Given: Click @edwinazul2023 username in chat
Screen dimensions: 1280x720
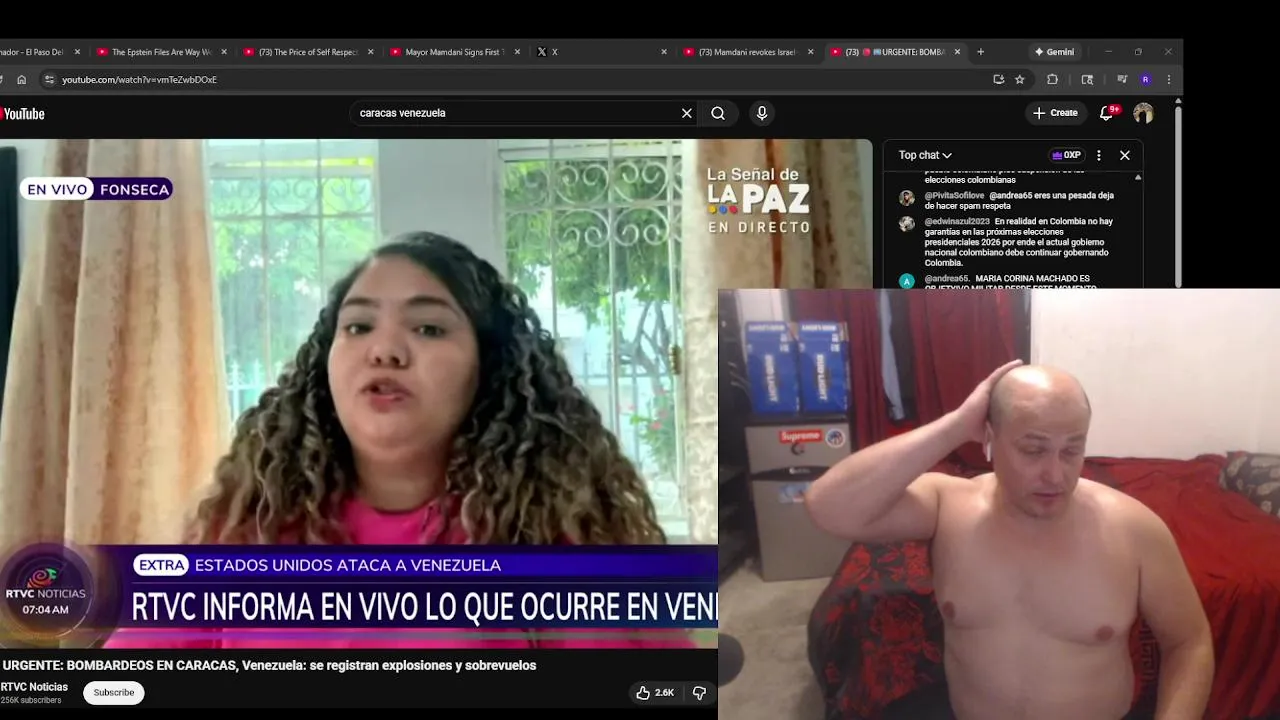Looking at the screenshot, I should [x=957, y=222].
